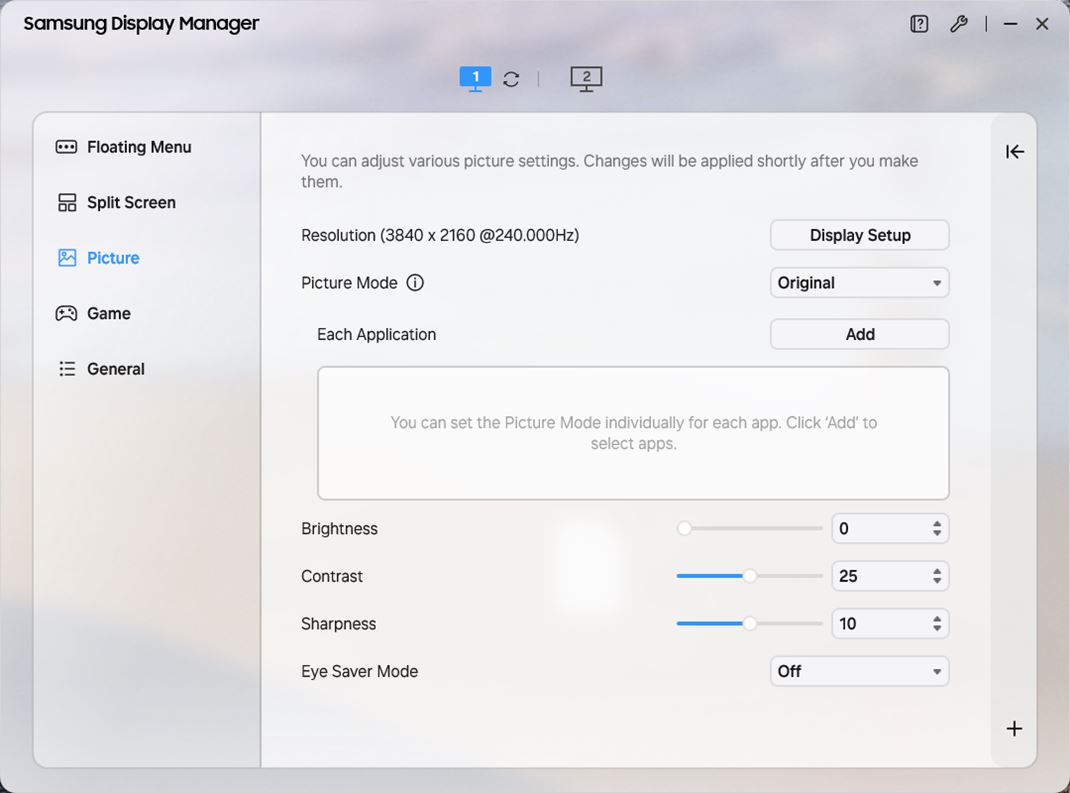The image size is (1070, 793).
Task: Decrease Contrast with the down stepper arrow
Action: click(937, 581)
